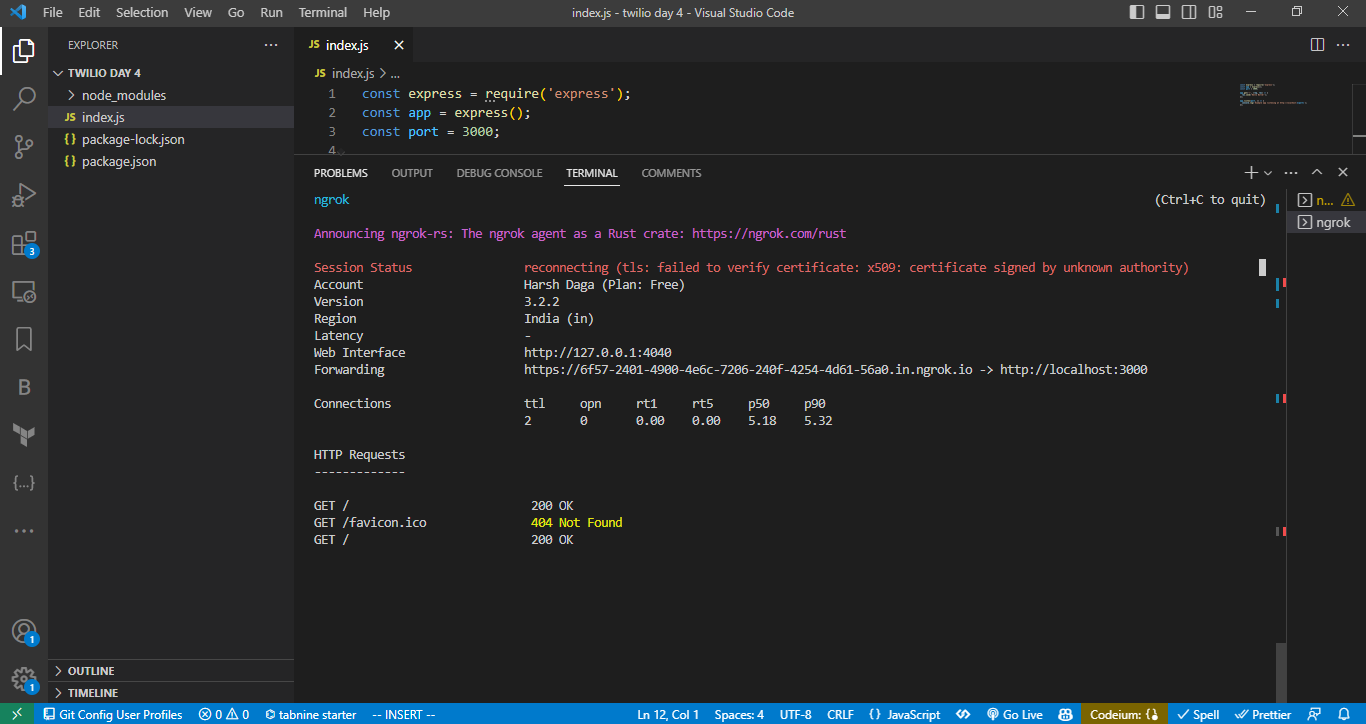Open the notifications bell

click(1344, 714)
